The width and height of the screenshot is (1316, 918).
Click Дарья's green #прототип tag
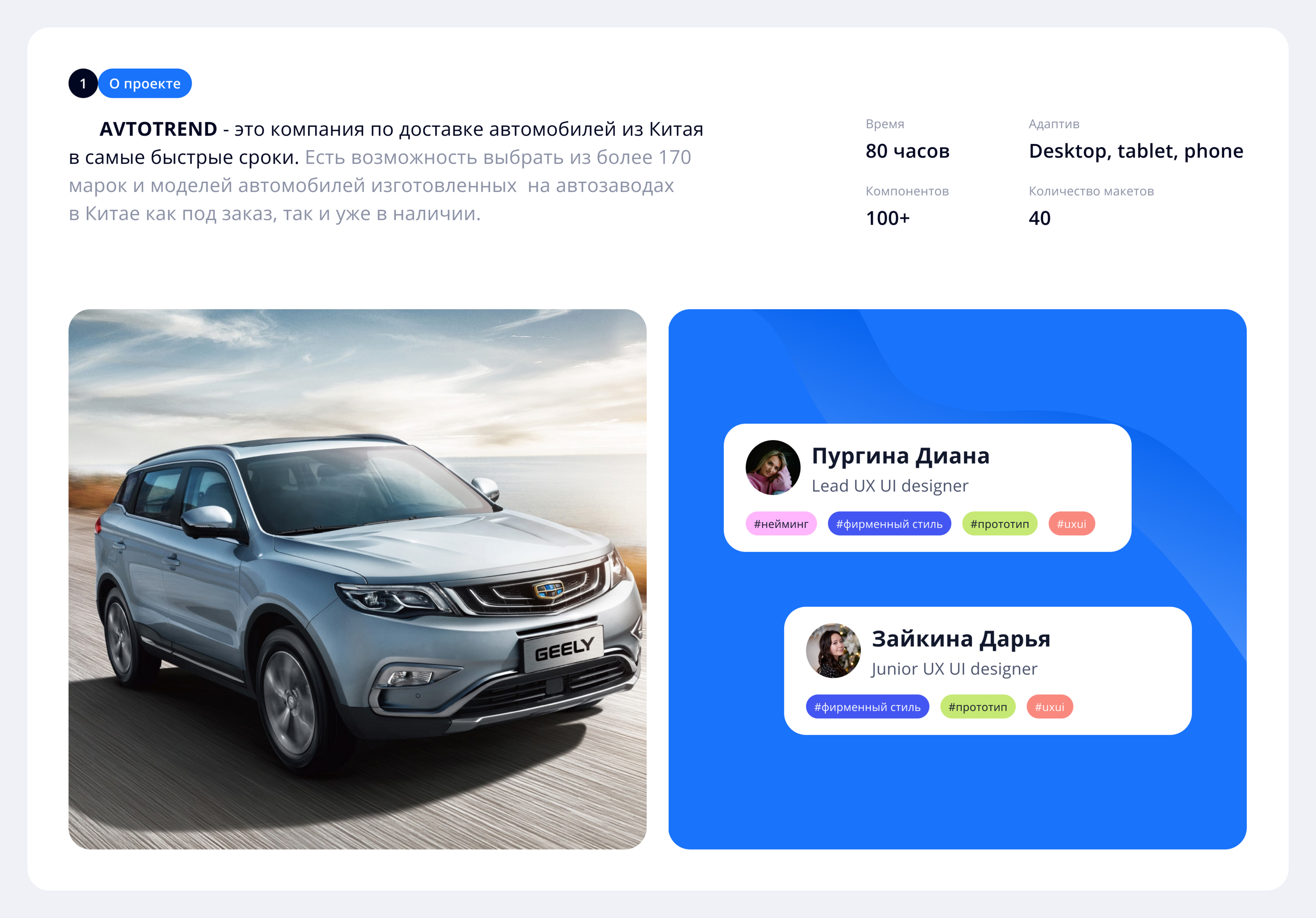coord(978,707)
